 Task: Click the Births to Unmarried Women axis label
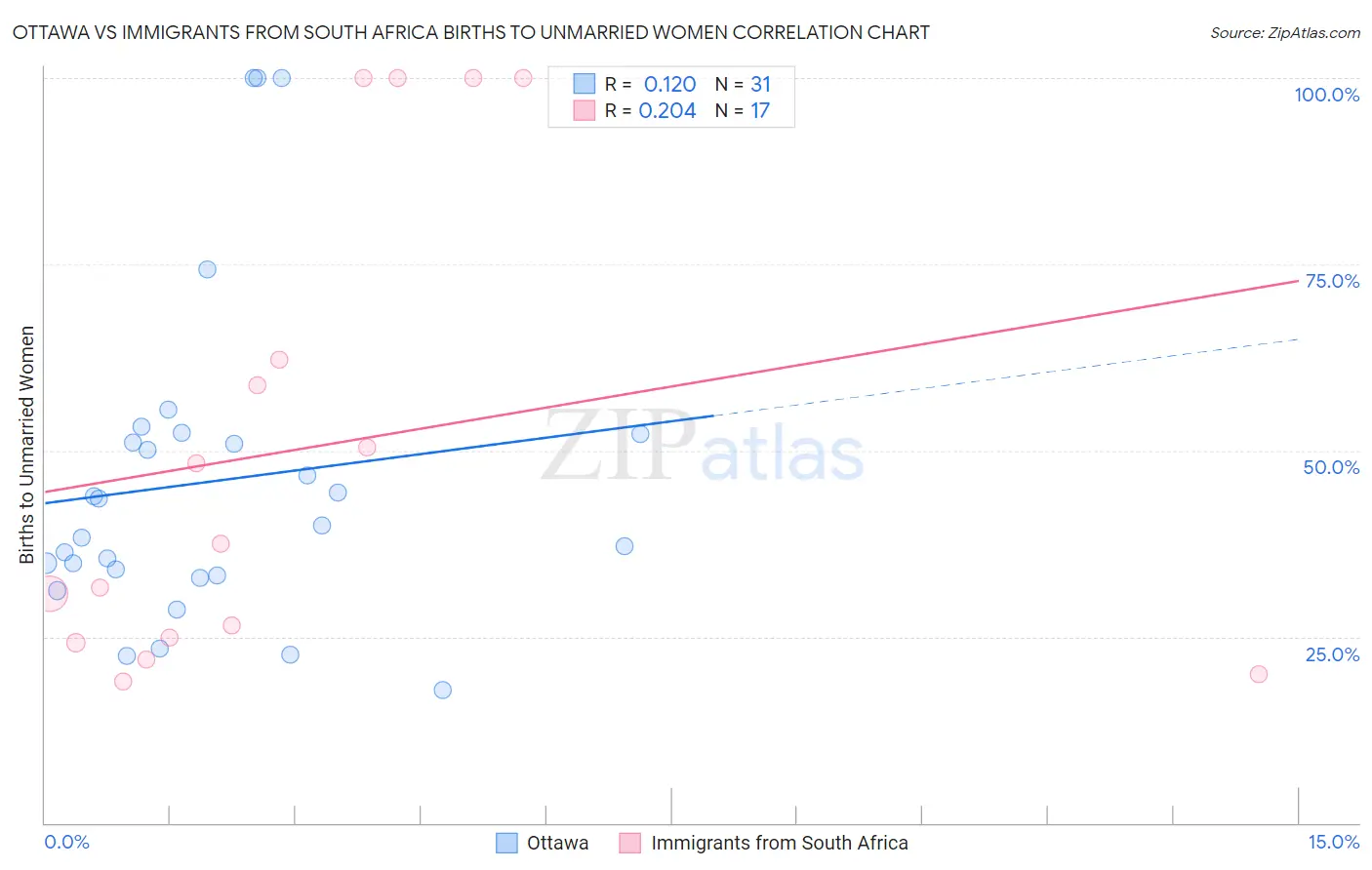27,445
